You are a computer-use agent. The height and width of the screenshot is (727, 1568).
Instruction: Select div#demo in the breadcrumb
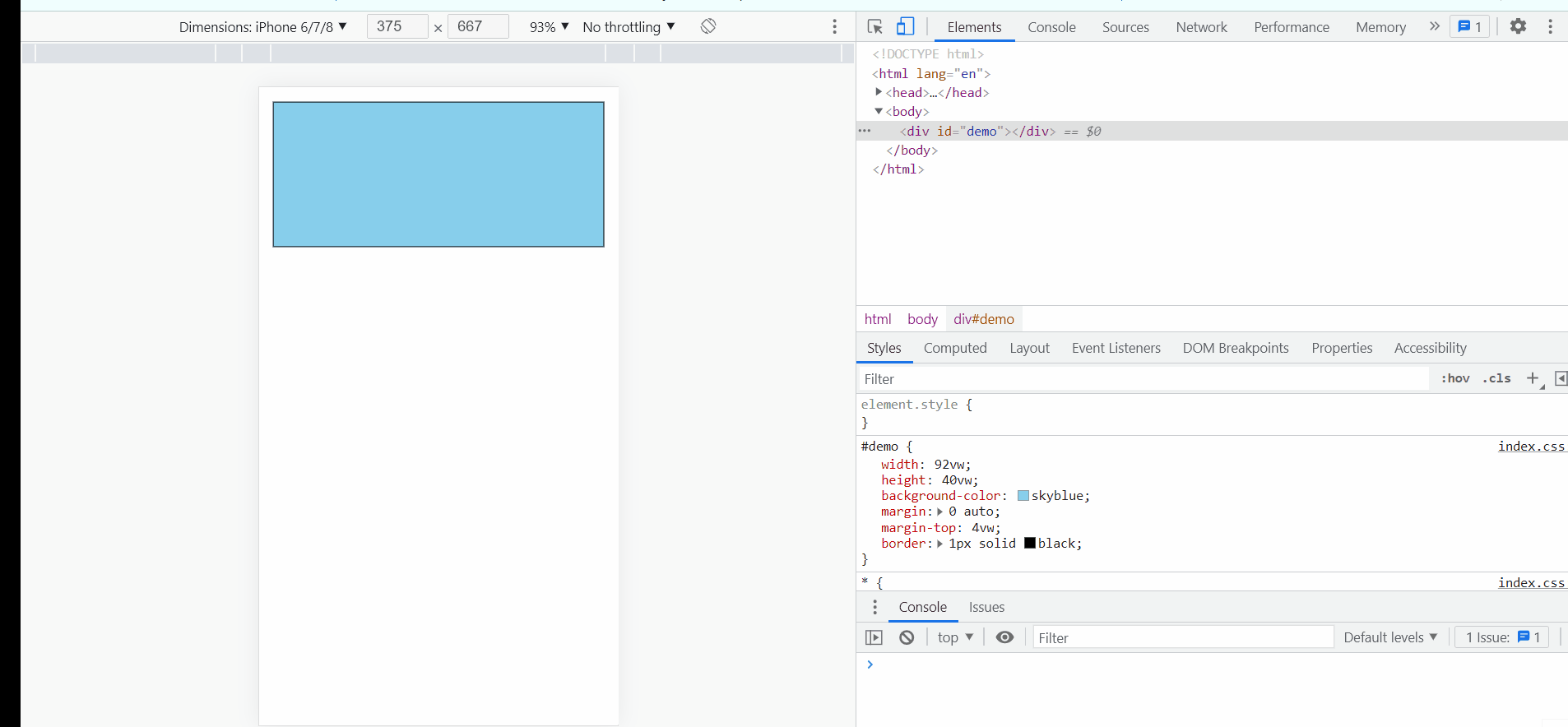(x=984, y=319)
